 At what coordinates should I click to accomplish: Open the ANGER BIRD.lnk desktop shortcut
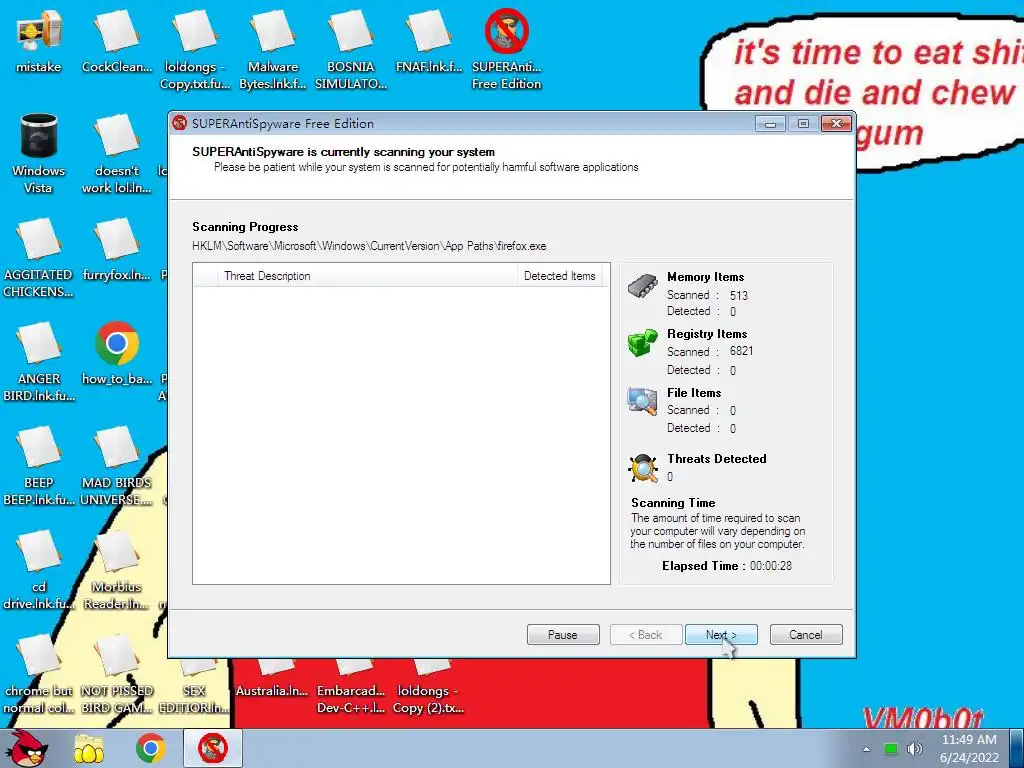[39, 362]
